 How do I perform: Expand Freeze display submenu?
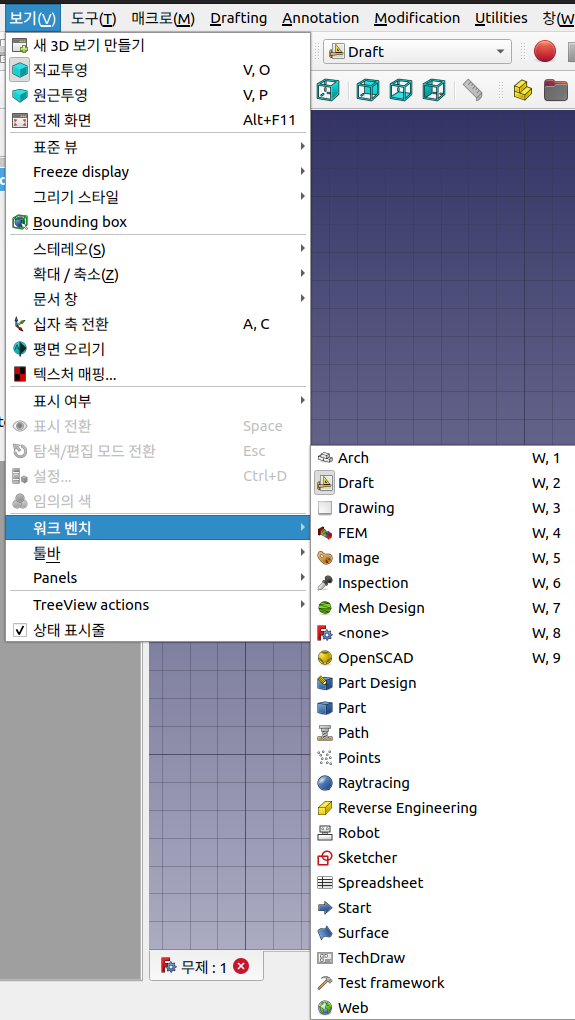[x=158, y=172]
